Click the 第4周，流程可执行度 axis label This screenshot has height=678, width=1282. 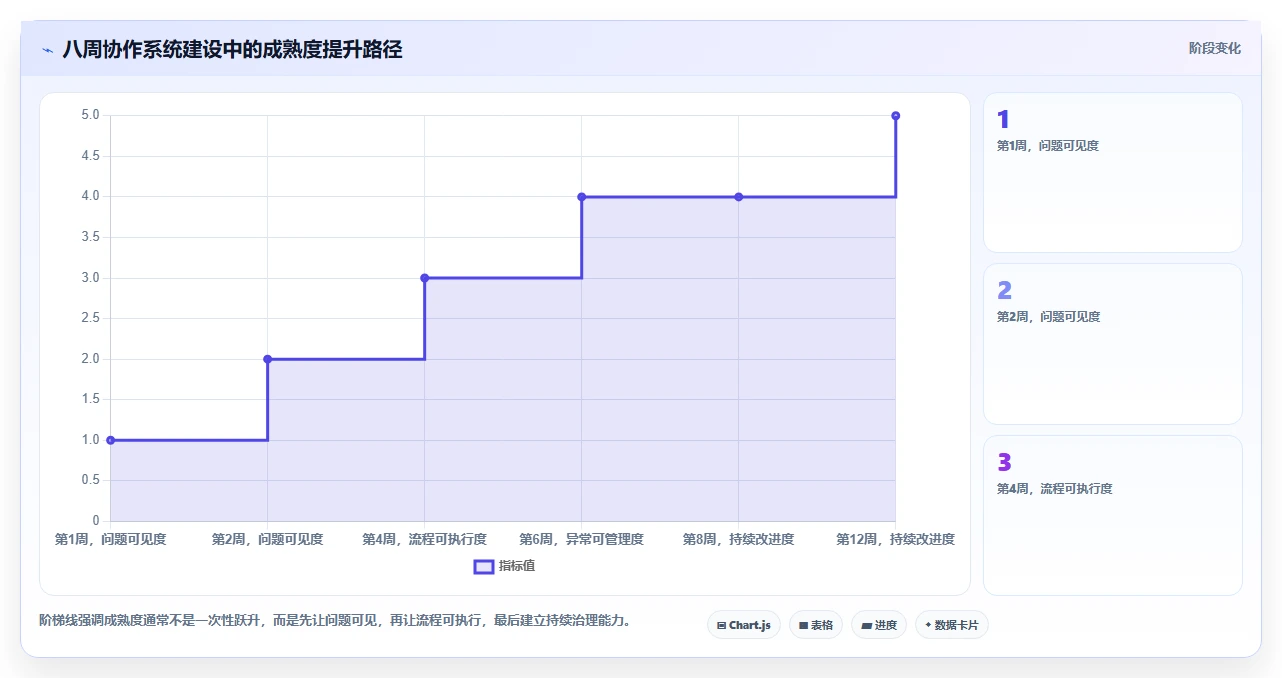coord(424,539)
